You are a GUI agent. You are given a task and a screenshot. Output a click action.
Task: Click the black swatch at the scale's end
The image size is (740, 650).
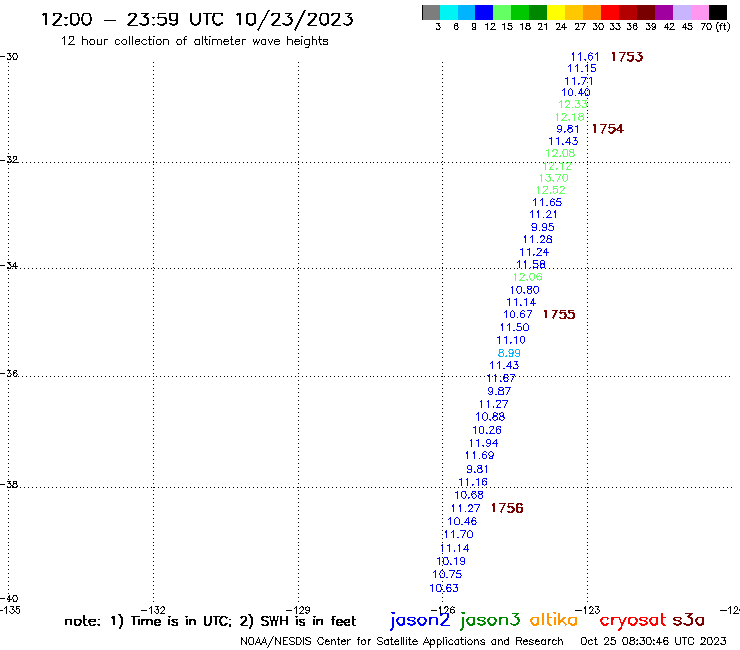(718, 12)
